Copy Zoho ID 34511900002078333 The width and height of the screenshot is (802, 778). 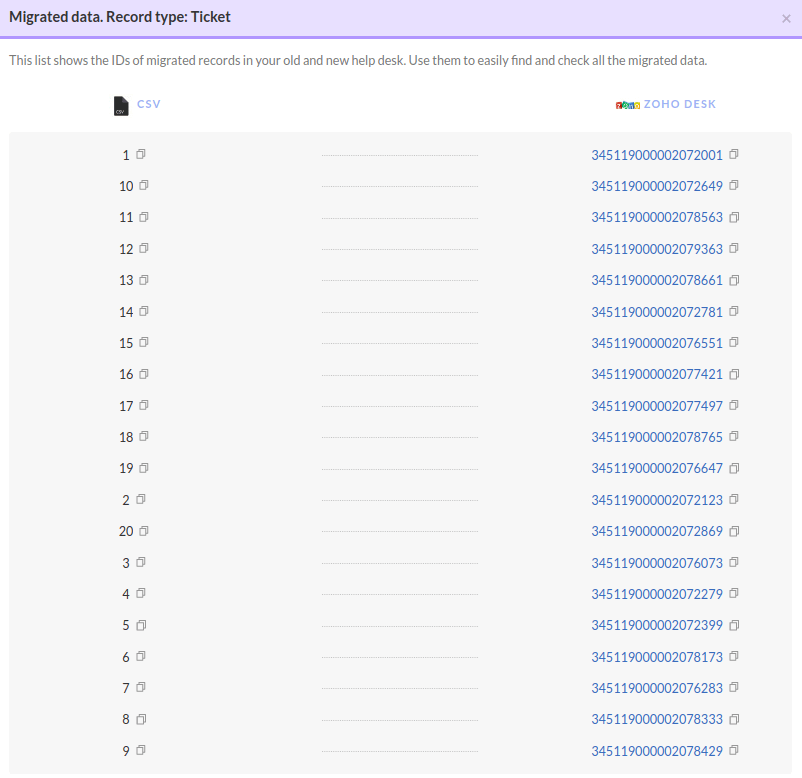pyautogui.click(x=734, y=719)
